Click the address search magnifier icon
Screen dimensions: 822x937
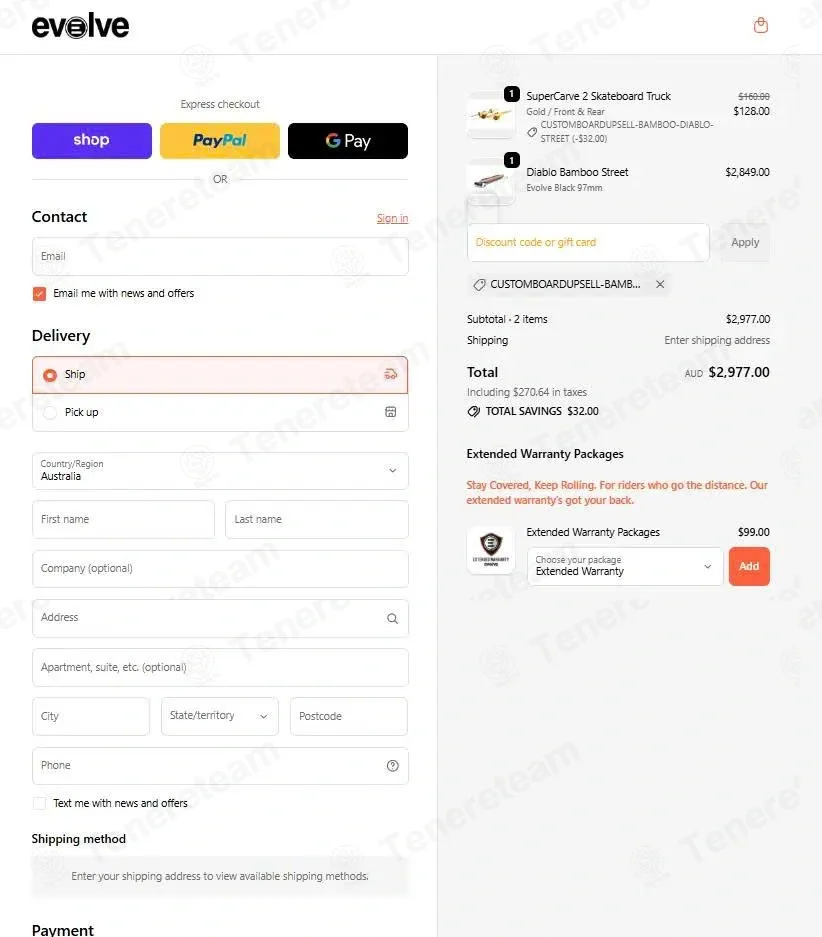(x=392, y=618)
